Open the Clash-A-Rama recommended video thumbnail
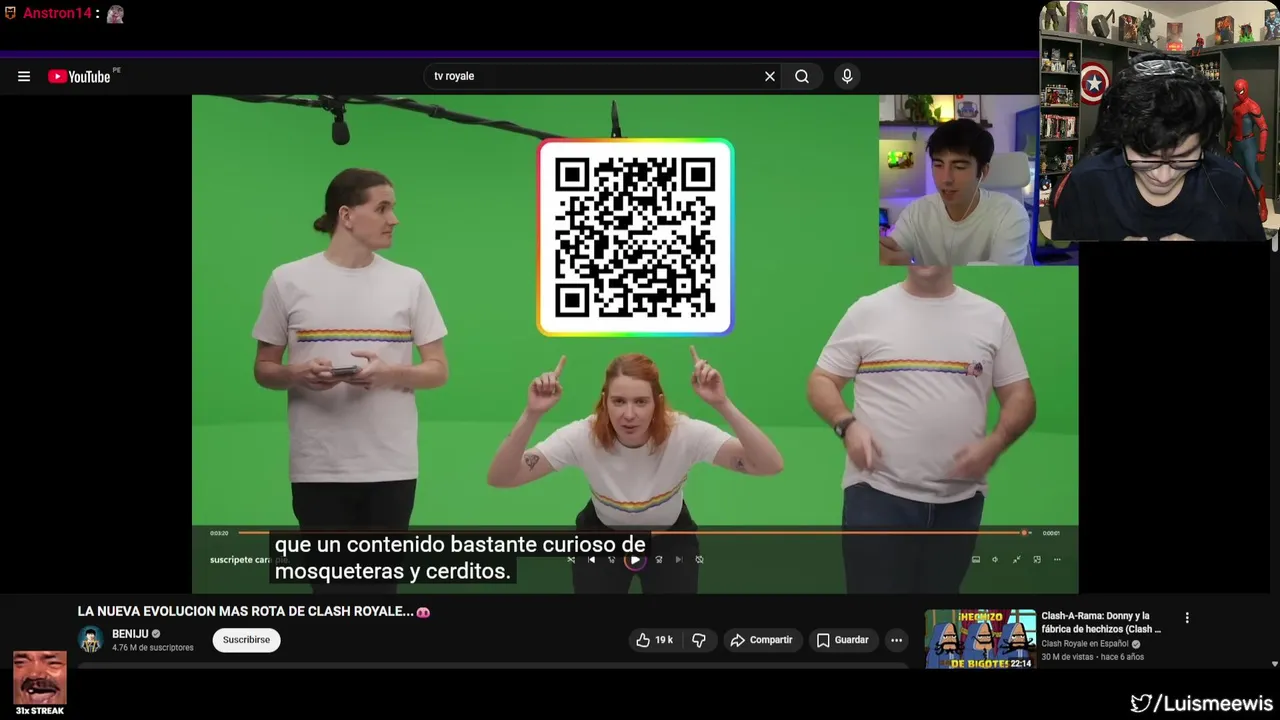The image size is (1280, 720). click(980, 639)
